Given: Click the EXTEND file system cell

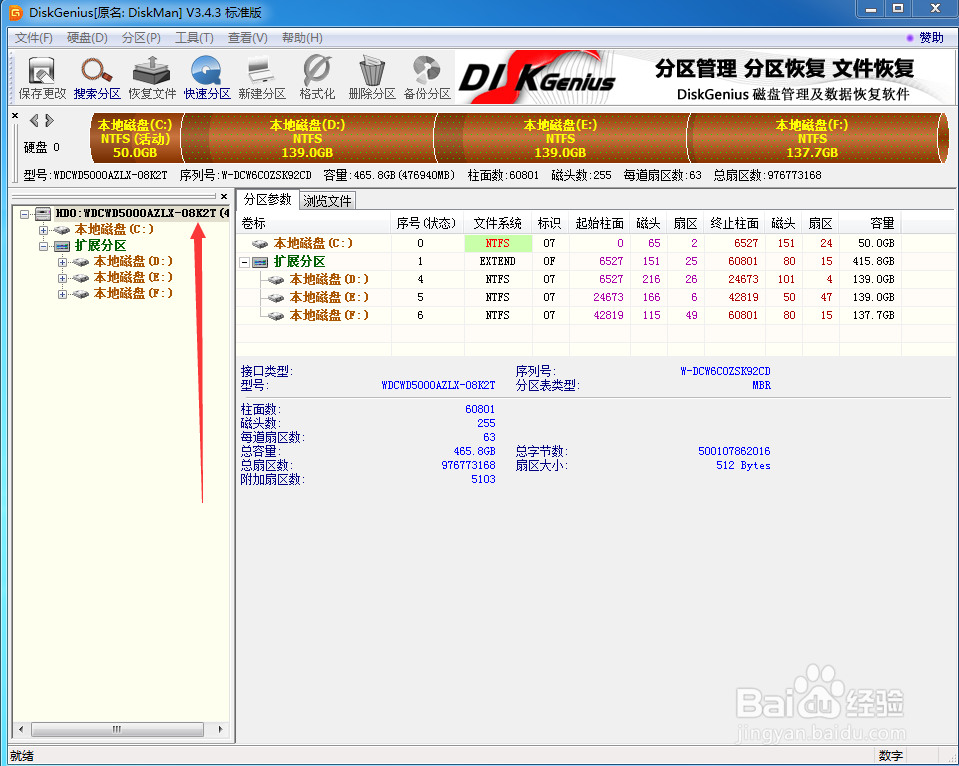Looking at the screenshot, I should point(498,261).
